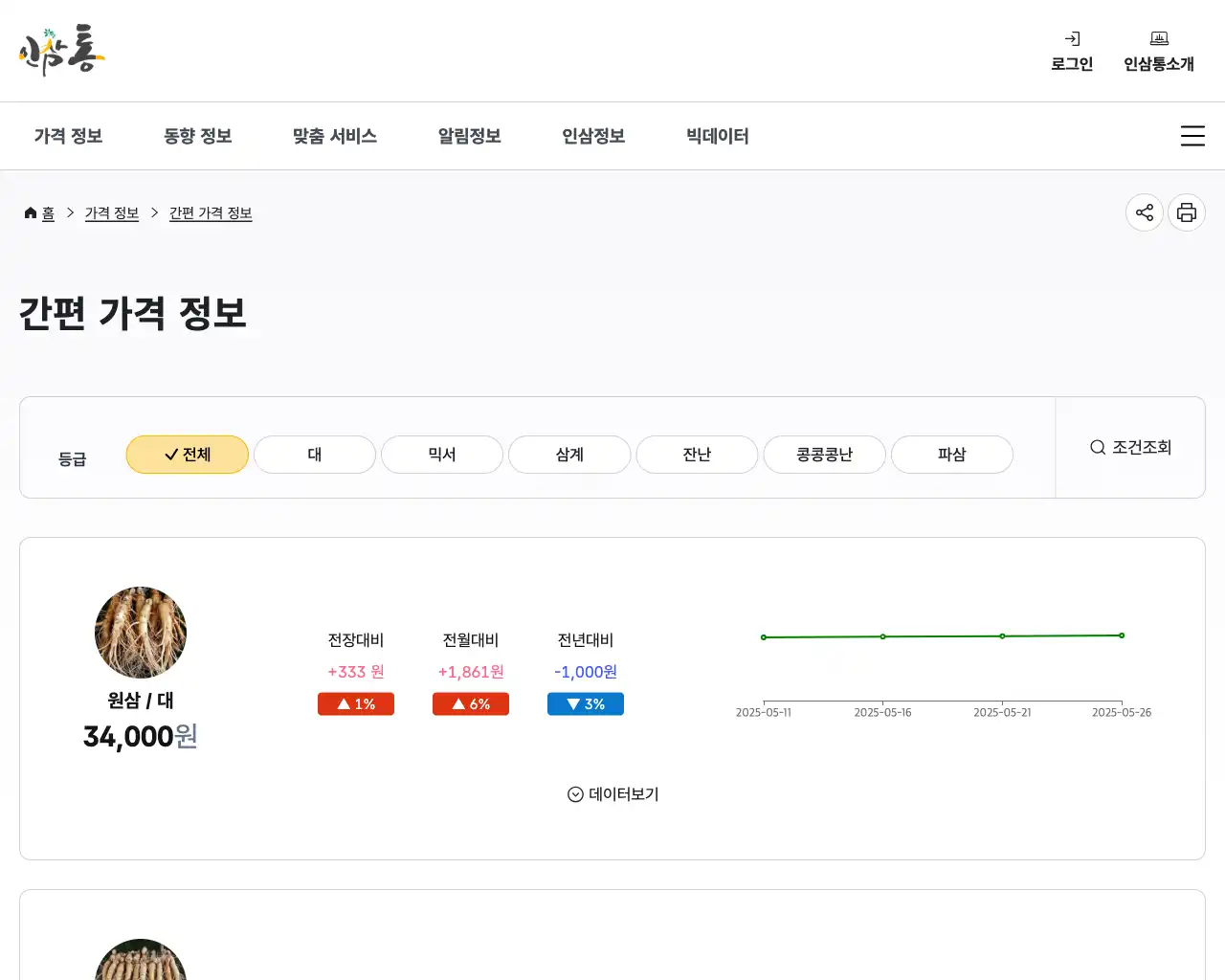Select the 잔난 grade filter
Viewport: 1225px width, 980px height.
[697, 455]
